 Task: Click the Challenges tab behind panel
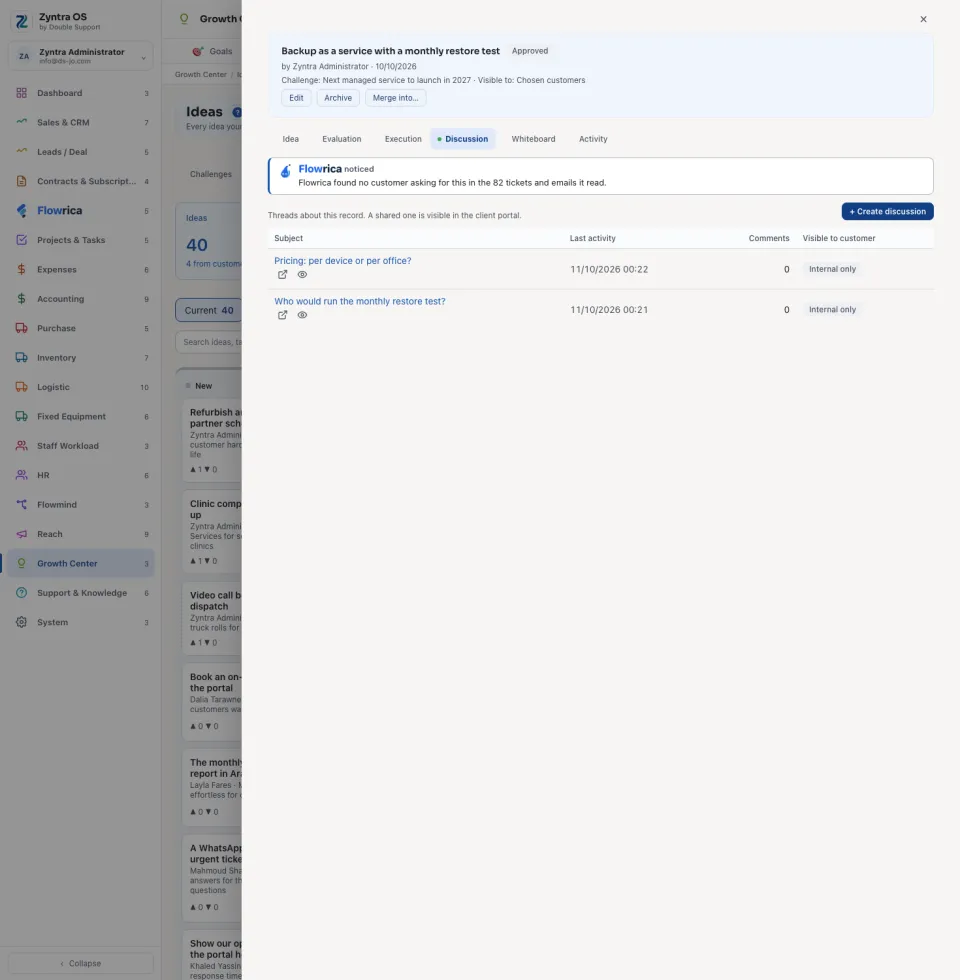[211, 174]
